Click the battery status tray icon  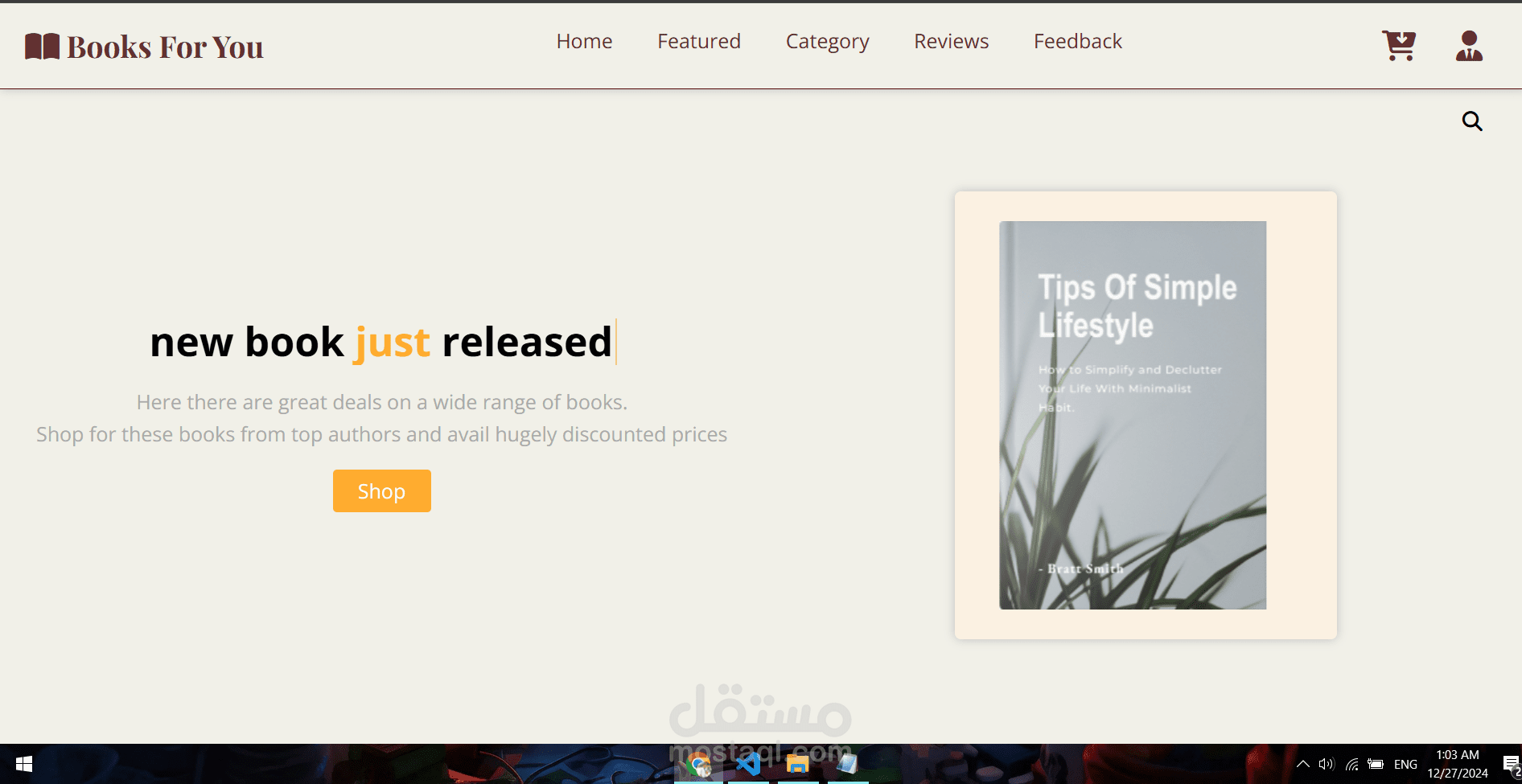[1376, 764]
